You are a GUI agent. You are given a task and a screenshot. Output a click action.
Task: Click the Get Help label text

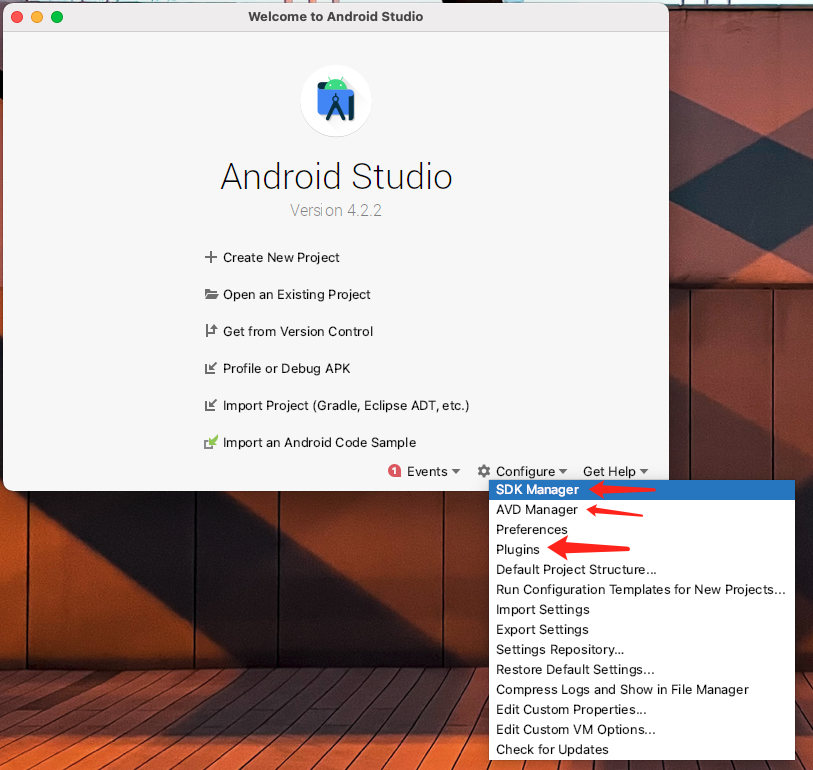click(x=609, y=471)
